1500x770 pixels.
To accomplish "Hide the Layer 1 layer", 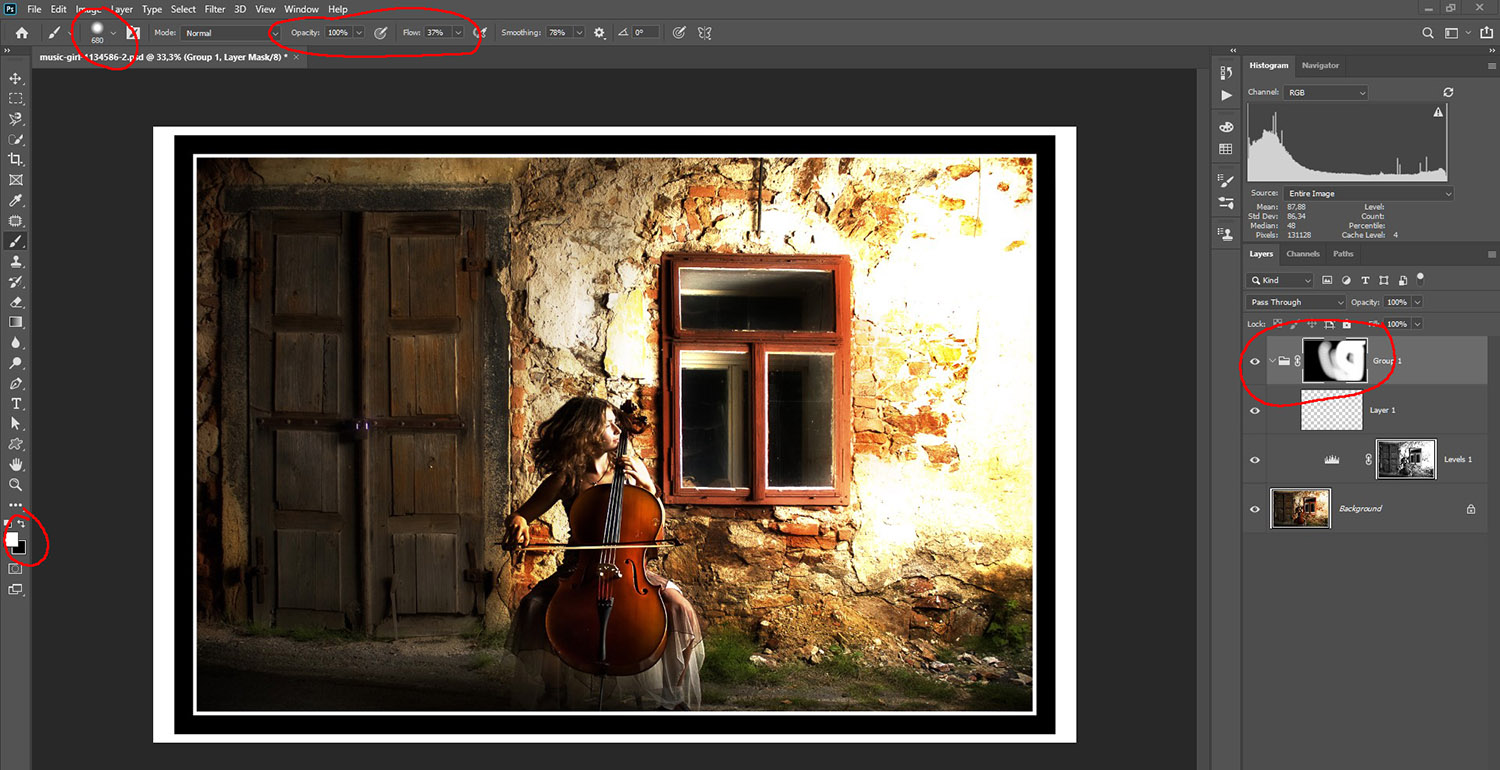I will click(x=1255, y=410).
